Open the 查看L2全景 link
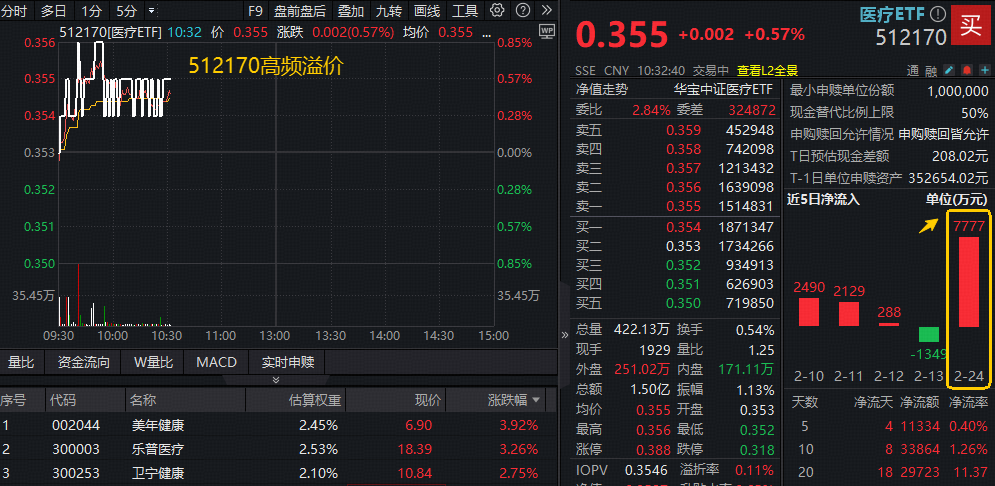The width and height of the screenshot is (995, 486). (769, 71)
